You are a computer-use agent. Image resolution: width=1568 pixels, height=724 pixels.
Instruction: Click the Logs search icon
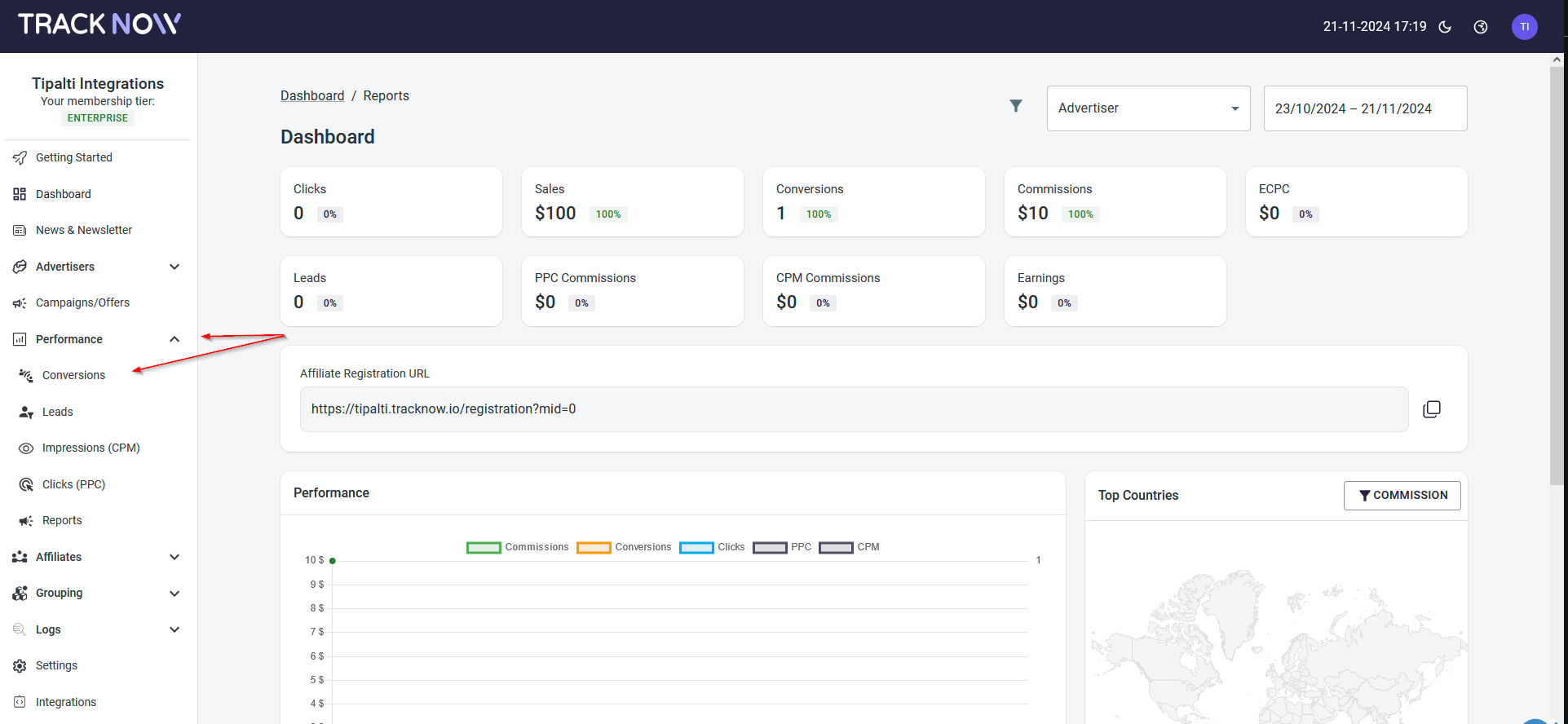(x=20, y=629)
